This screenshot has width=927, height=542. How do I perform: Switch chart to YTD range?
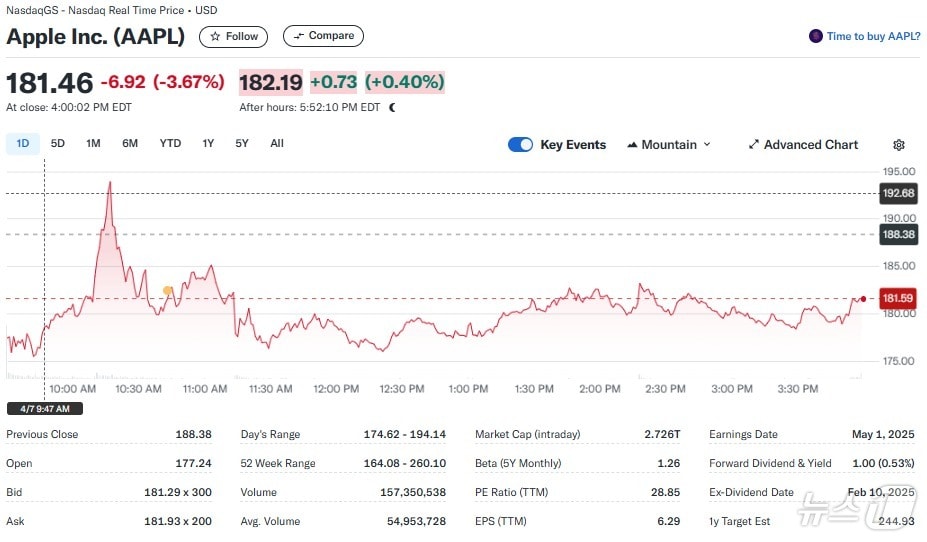(x=170, y=144)
